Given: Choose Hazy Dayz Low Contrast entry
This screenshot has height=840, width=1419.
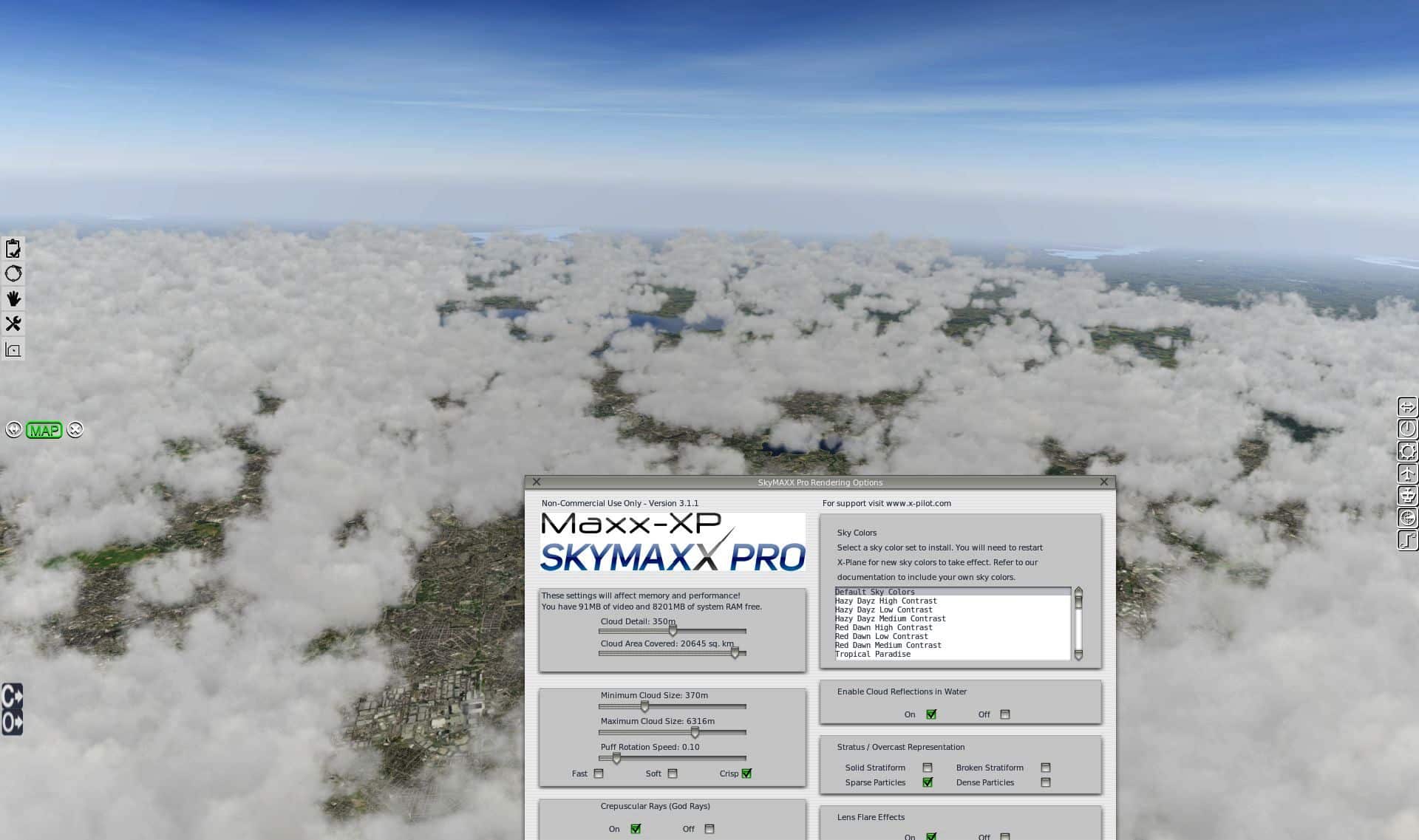Looking at the screenshot, I should point(883,610).
